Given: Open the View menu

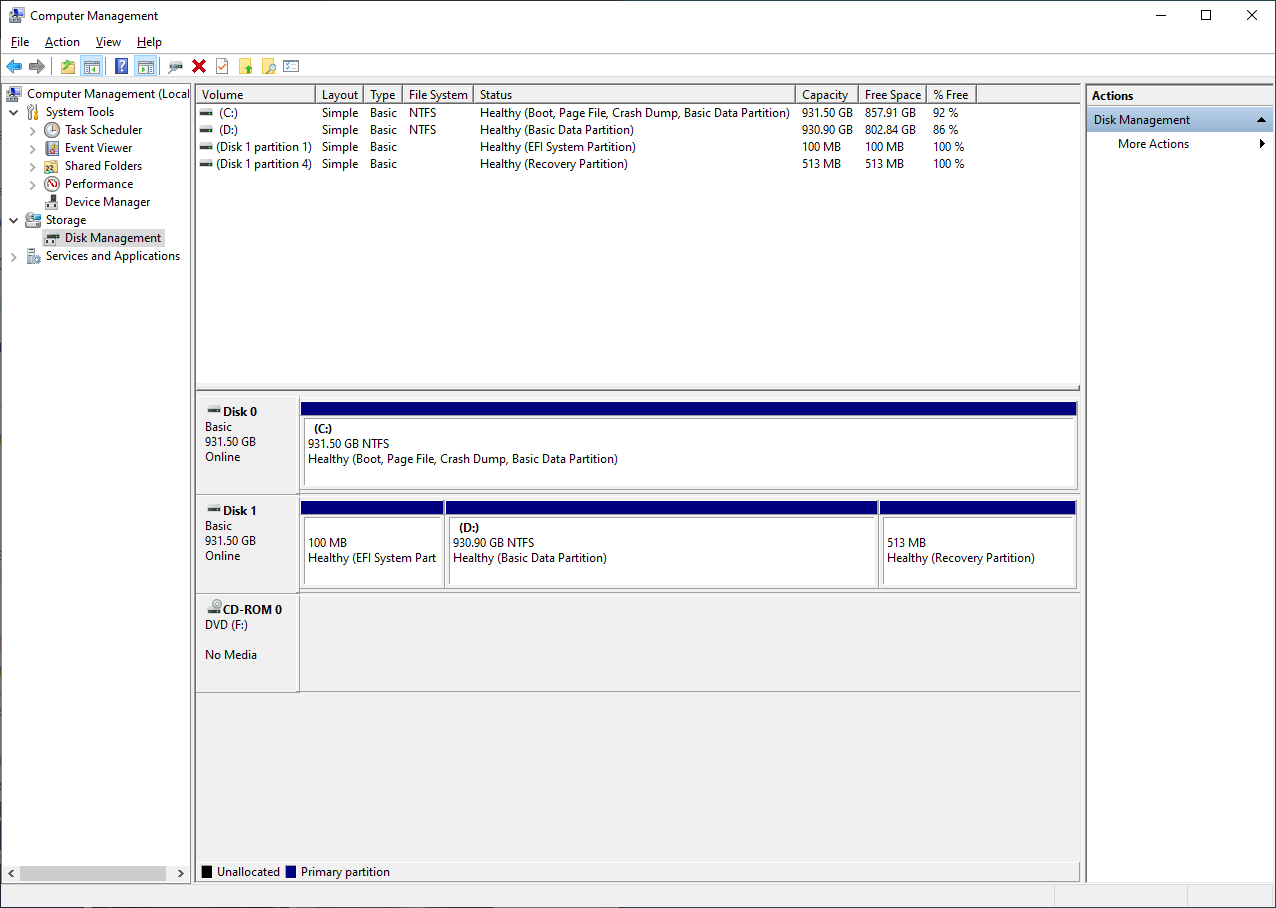Looking at the screenshot, I should [108, 42].
